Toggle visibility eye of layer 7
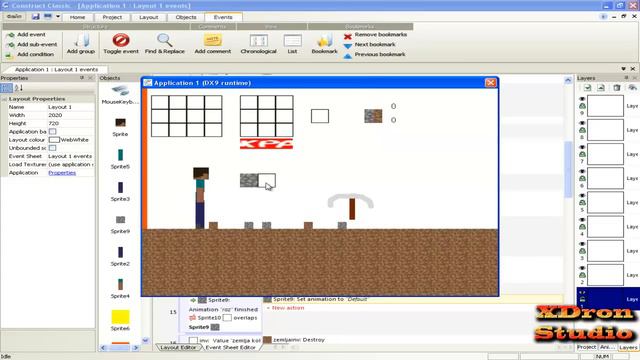The image size is (640, 360). tap(582, 147)
